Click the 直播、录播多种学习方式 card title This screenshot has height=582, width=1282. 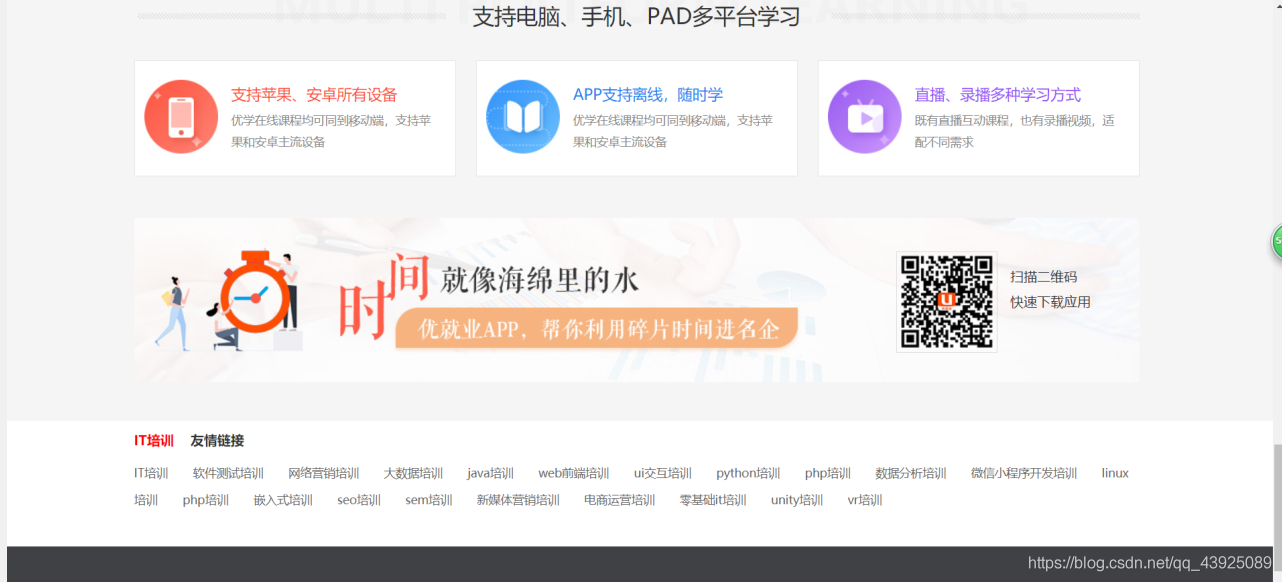(x=998, y=95)
